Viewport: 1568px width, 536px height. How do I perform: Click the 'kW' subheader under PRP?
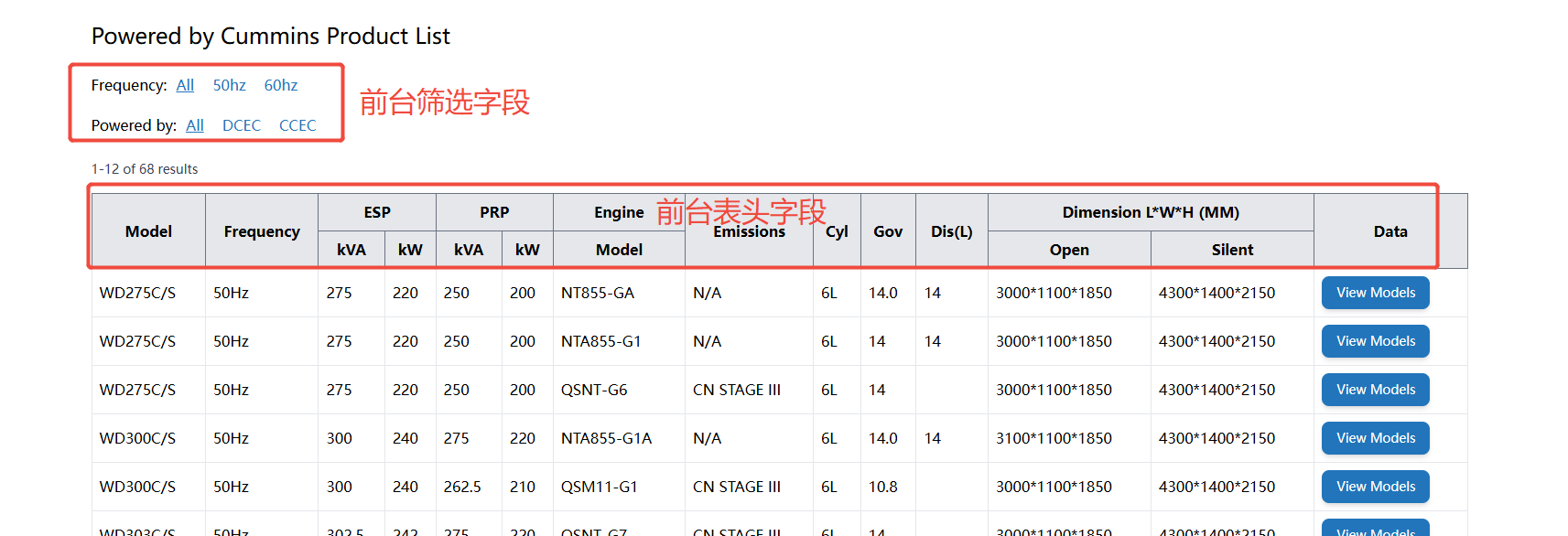527,250
